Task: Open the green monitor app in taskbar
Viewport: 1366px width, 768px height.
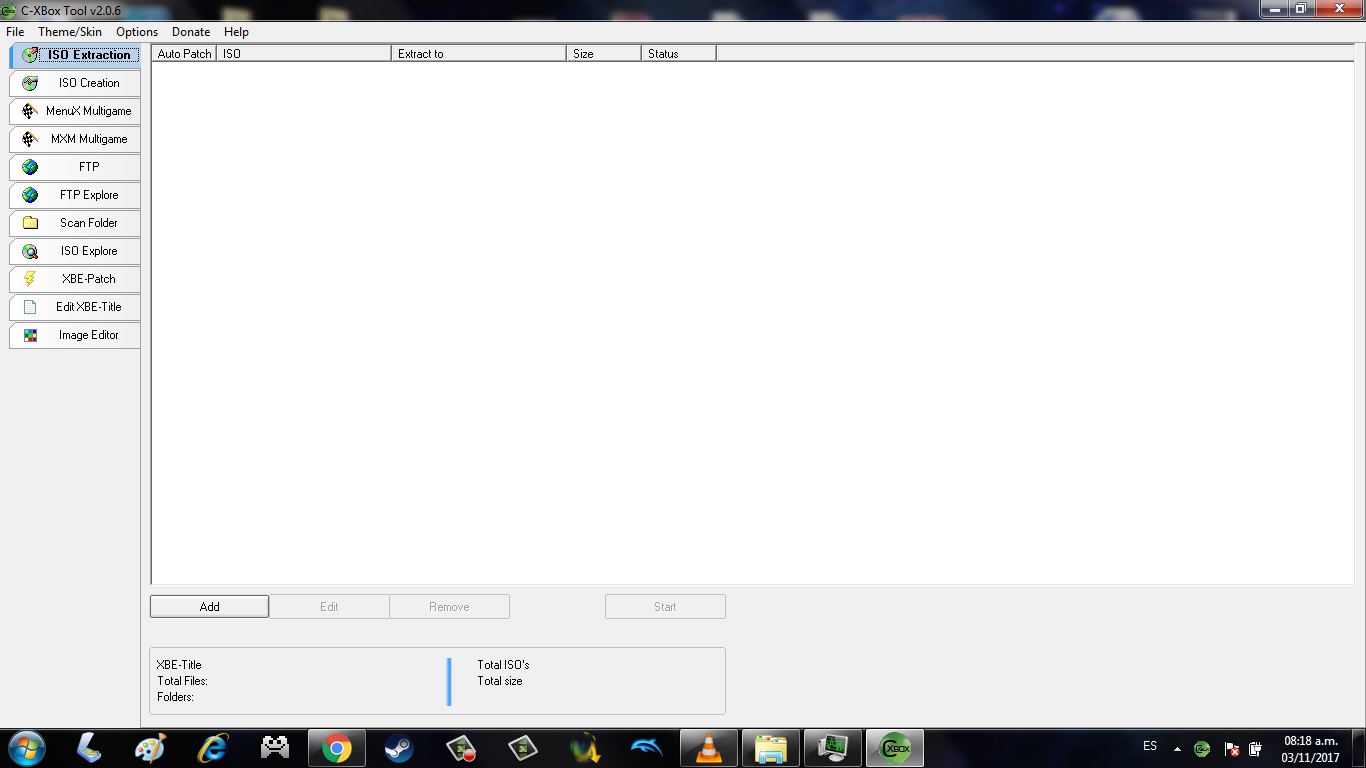Action: (833, 748)
